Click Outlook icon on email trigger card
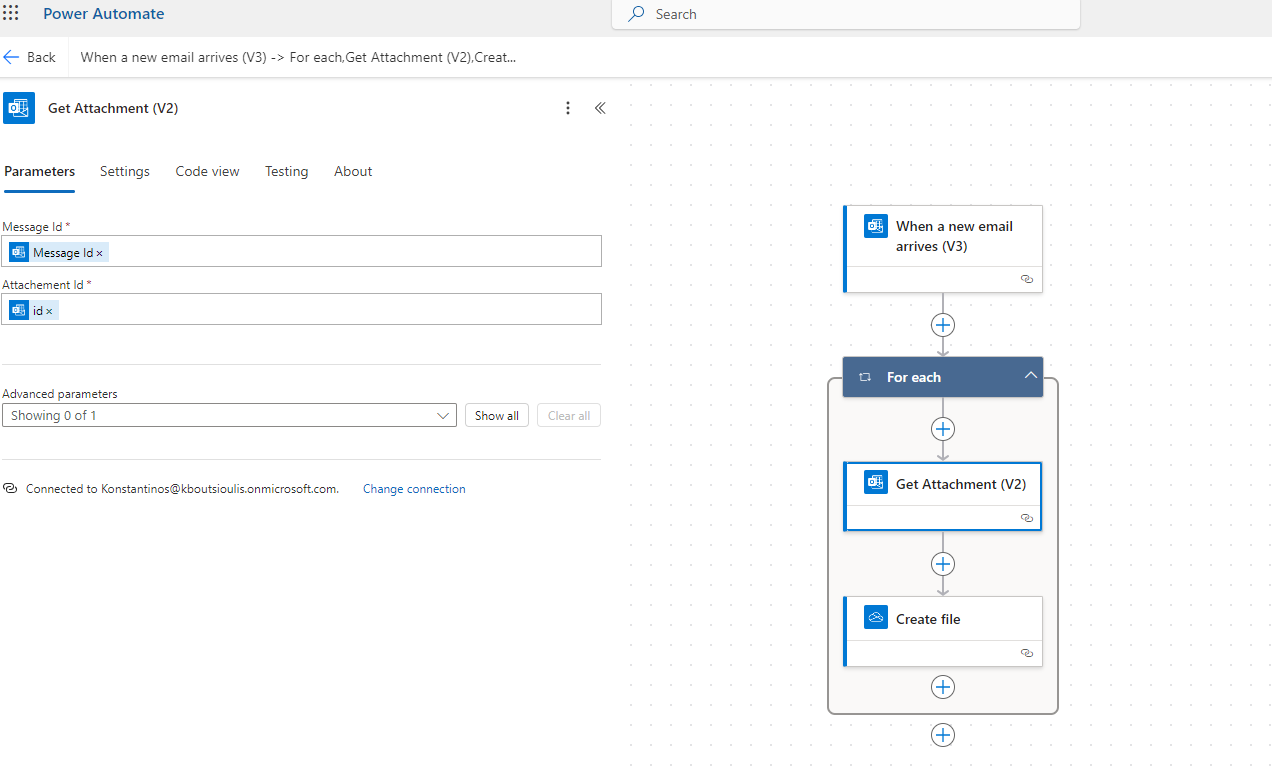Image resolution: width=1272 pixels, height=781 pixels. (876, 226)
